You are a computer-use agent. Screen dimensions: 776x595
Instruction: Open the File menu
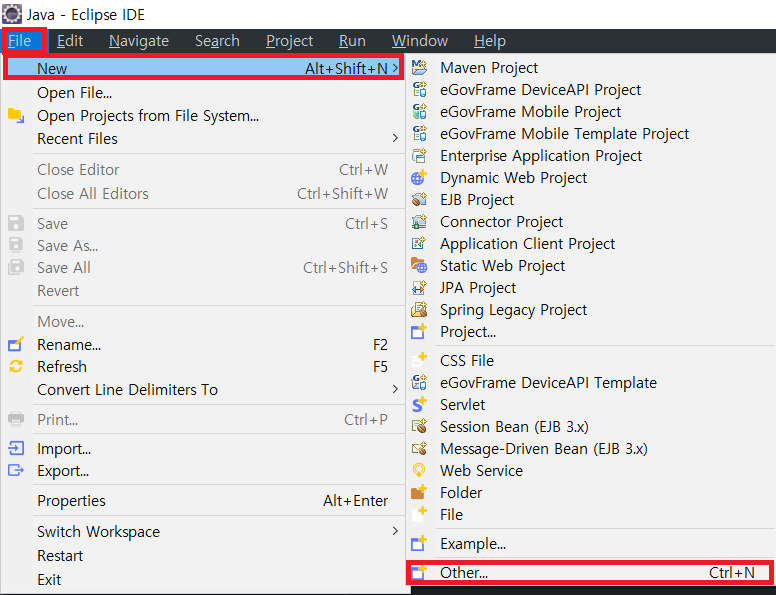coord(20,41)
